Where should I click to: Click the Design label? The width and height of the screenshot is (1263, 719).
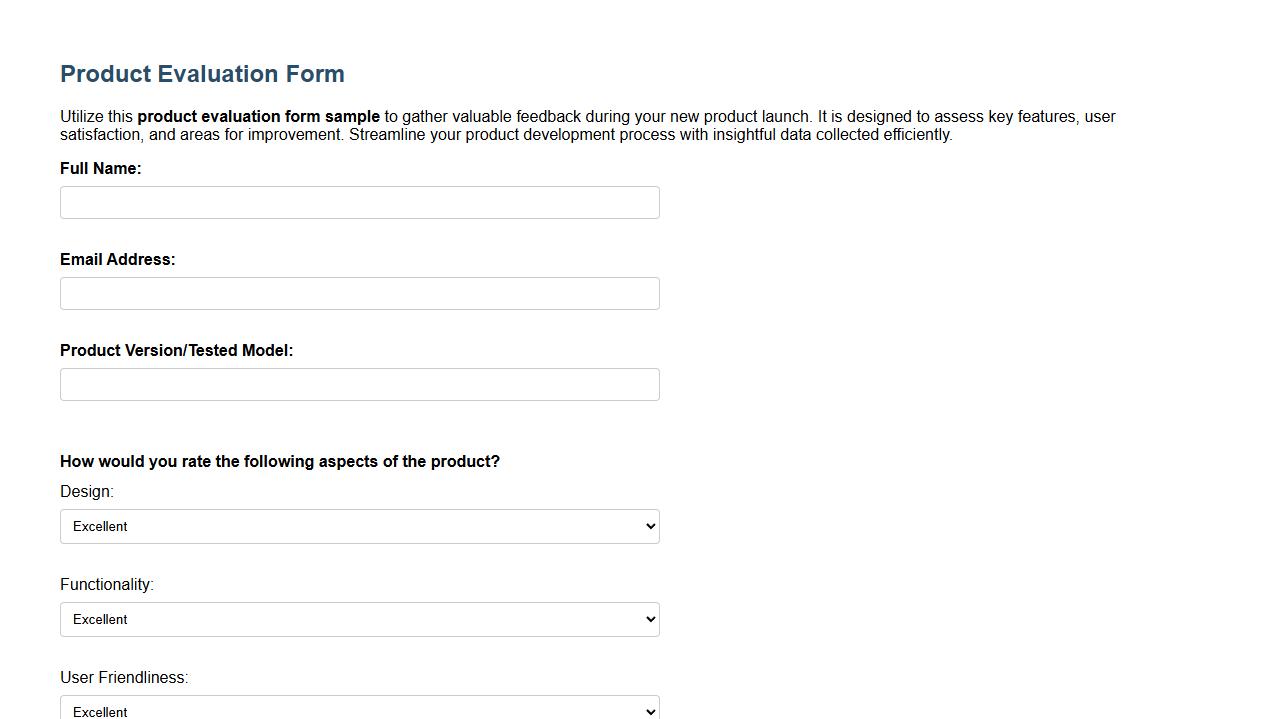(x=86, y=491)
